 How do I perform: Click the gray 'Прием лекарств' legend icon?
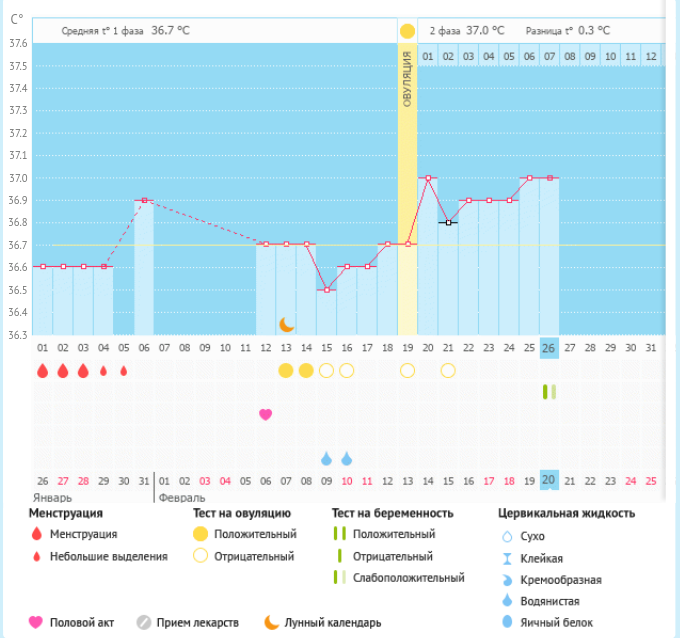143,622
